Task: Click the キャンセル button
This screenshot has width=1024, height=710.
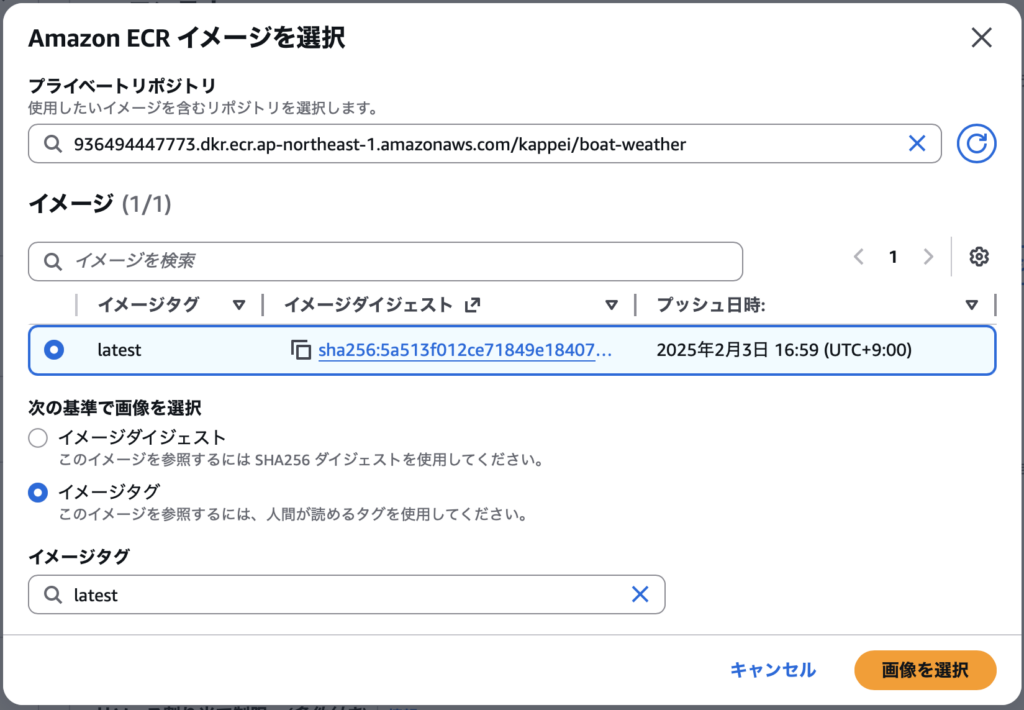Action: (x=772, y=670)
